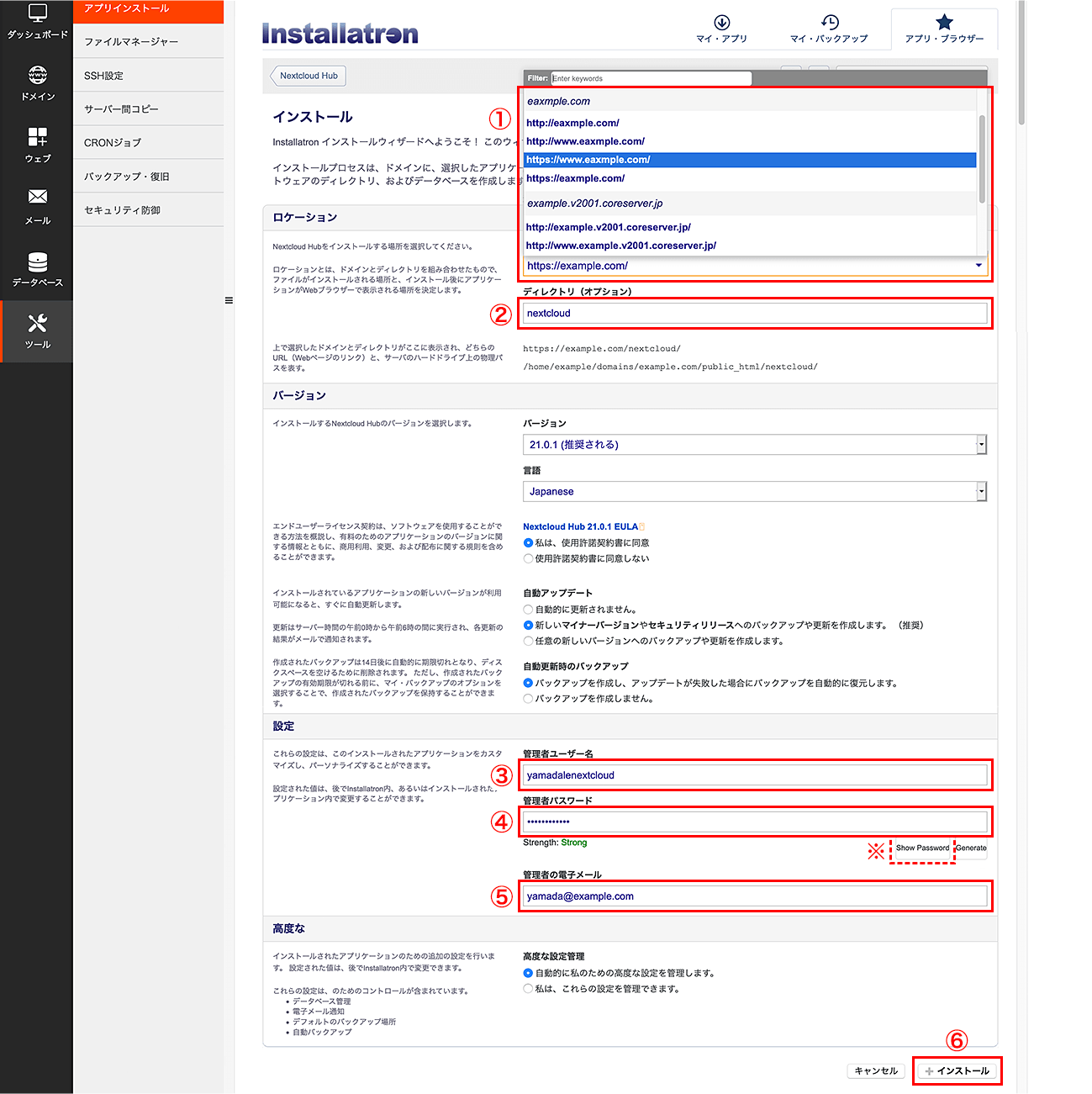Click the My Backups clock icon
The height and width of the screenshot is (1094, 1092).
829,23
